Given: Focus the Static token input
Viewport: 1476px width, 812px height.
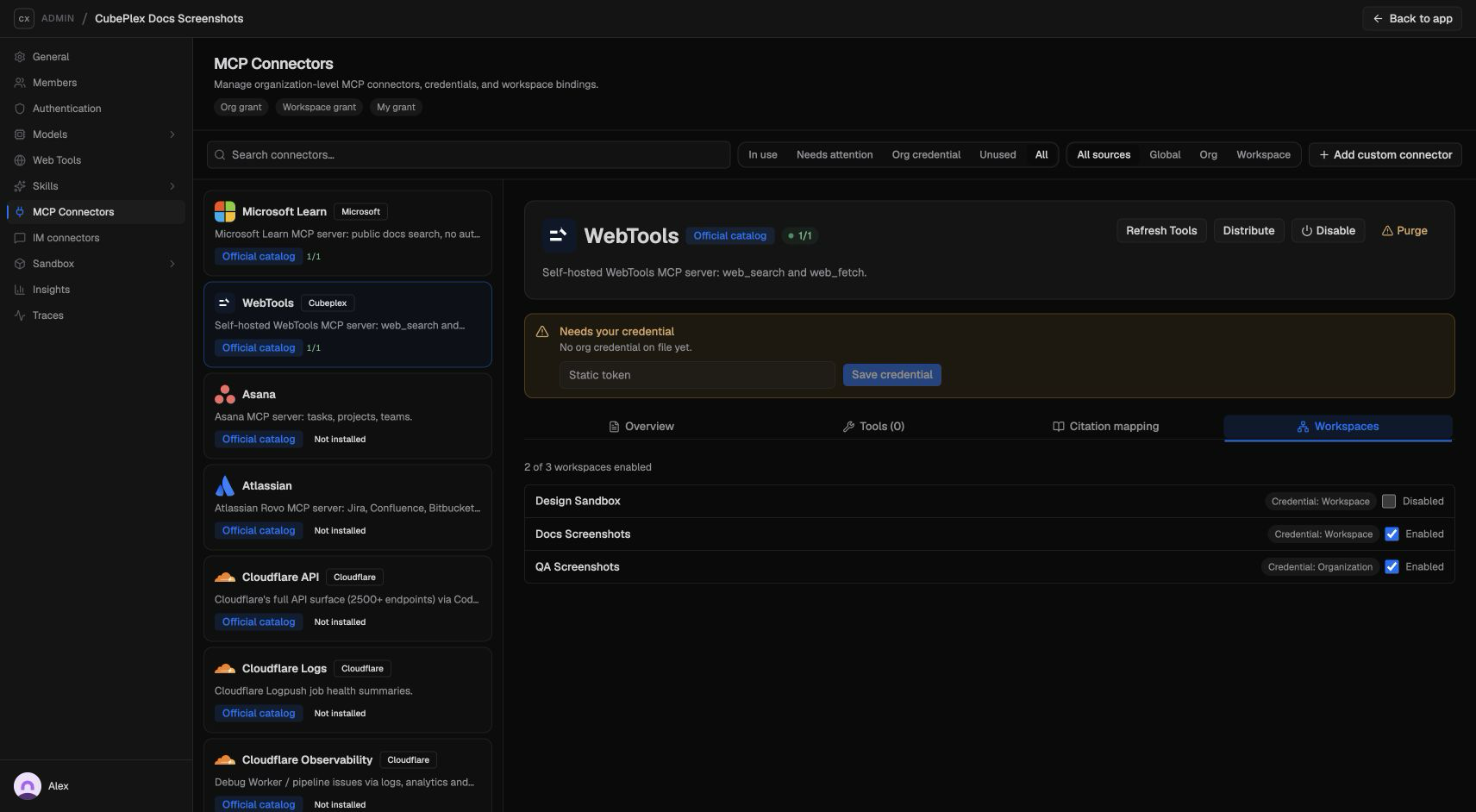Looking at the screenshot, I should click(697, 375).
